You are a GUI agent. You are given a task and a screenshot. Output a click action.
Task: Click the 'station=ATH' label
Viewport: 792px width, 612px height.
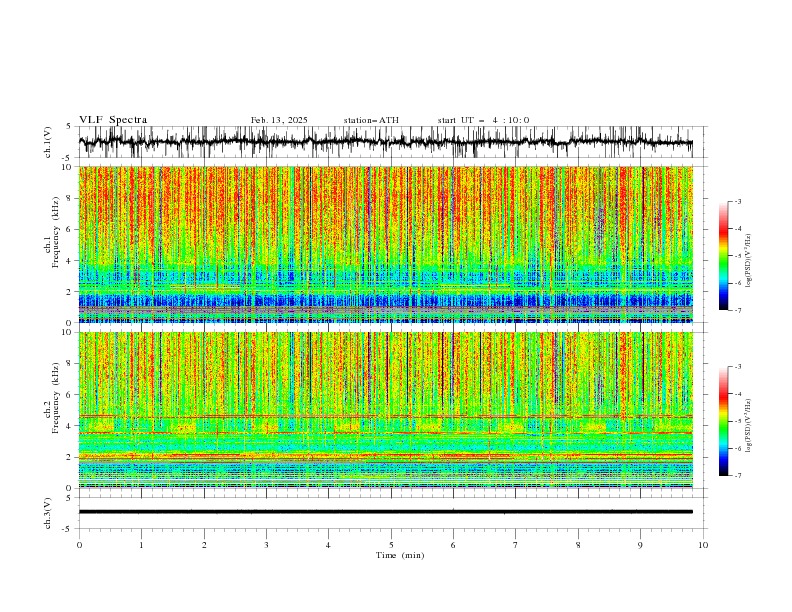371,120
